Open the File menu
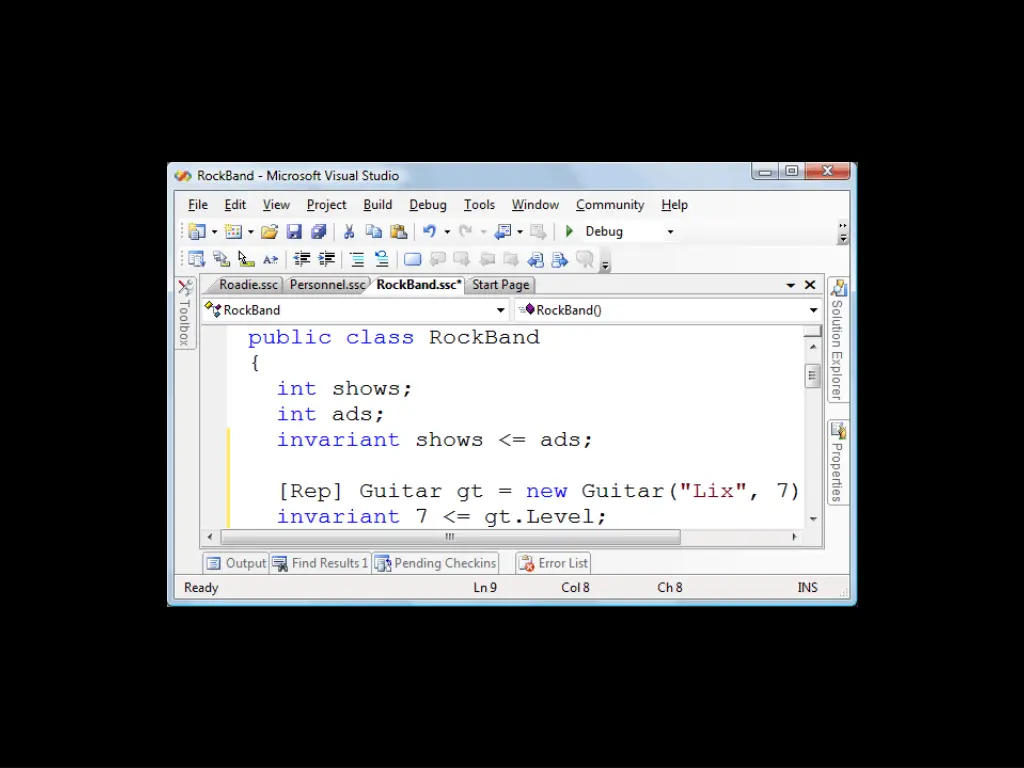Screen dimensions: 1024x768 coord(198,204)
